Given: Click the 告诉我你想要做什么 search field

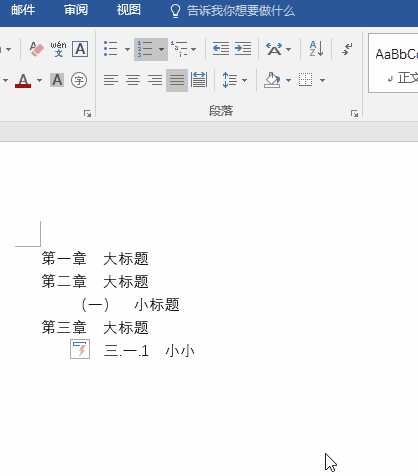Looking at the screenshot, I should click(233, 11).
